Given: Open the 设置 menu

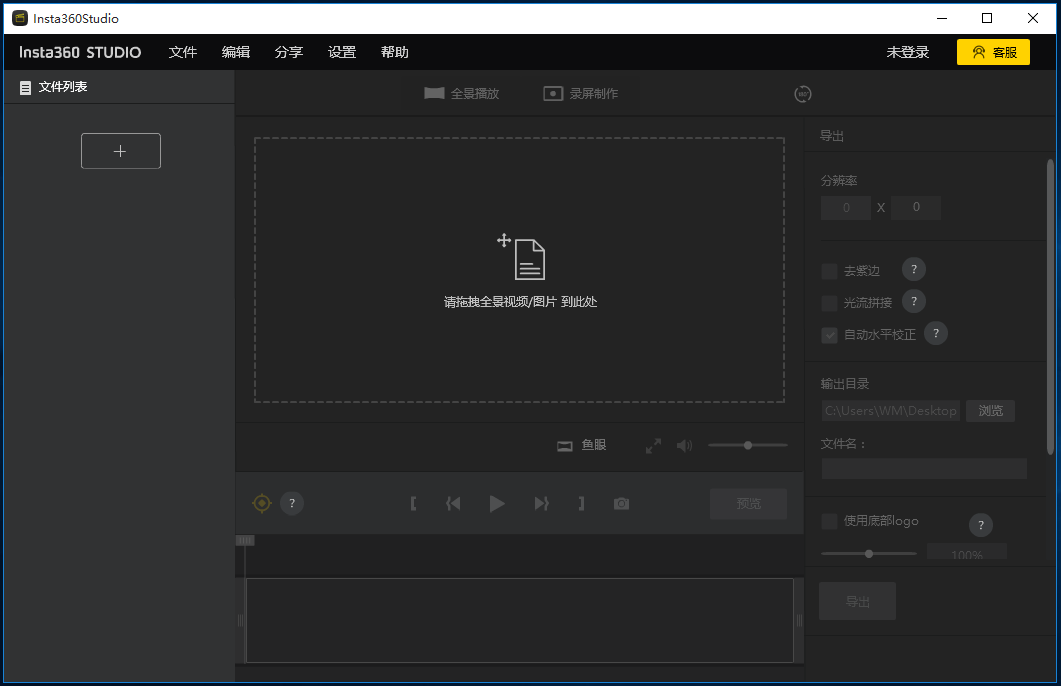Looking at the screenshot, I should pyautogui.click(x=342, y=52).
